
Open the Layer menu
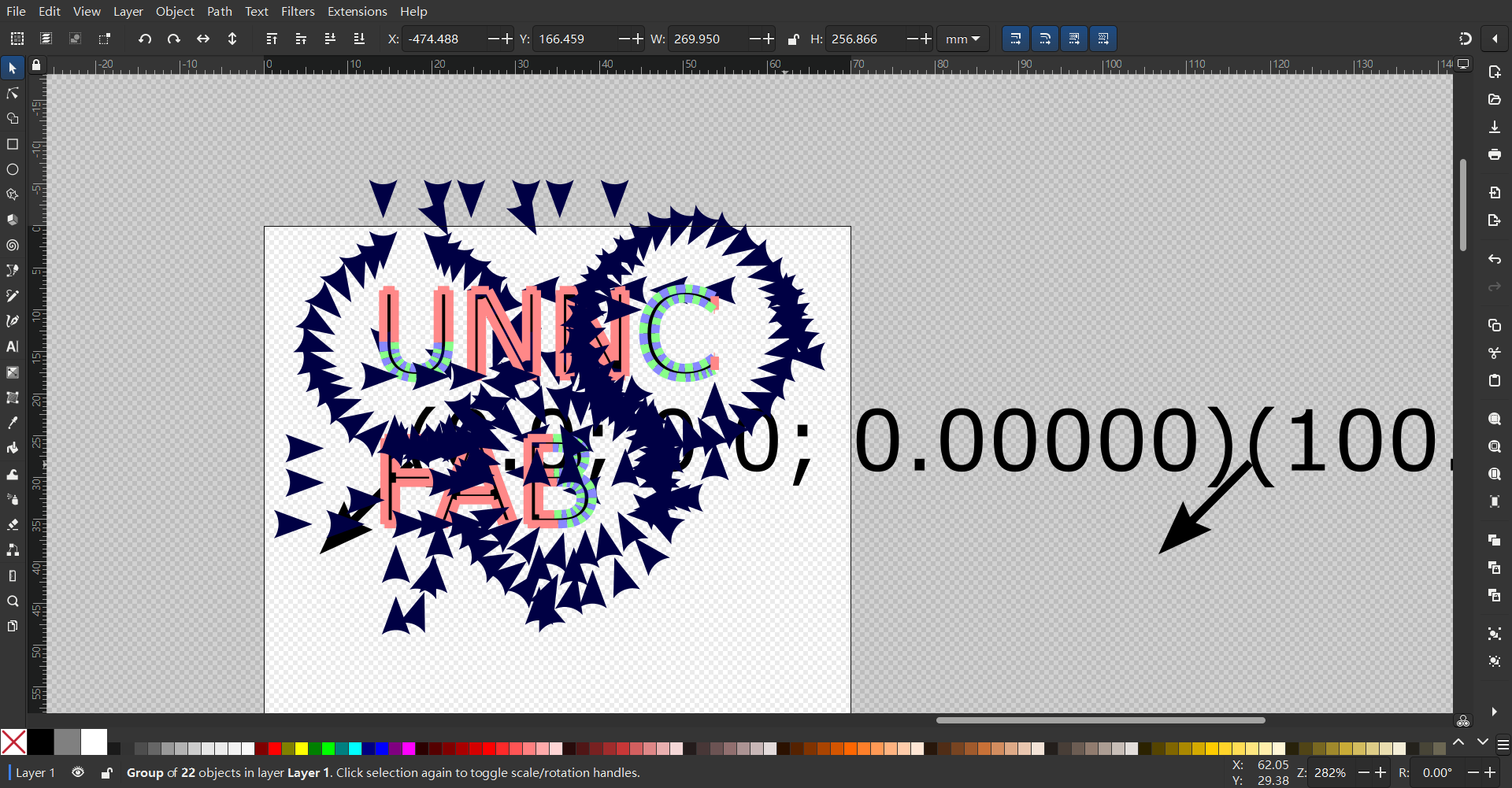(128, 11)
